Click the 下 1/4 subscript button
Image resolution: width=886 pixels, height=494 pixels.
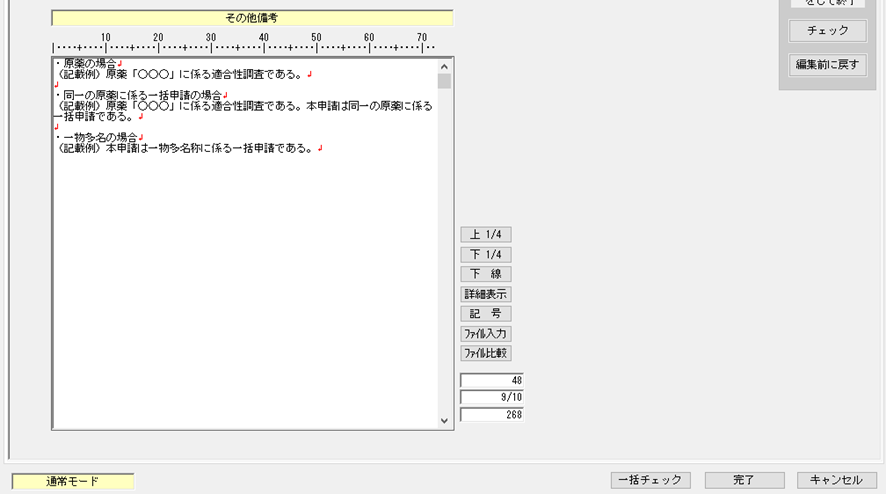[485, 254]
